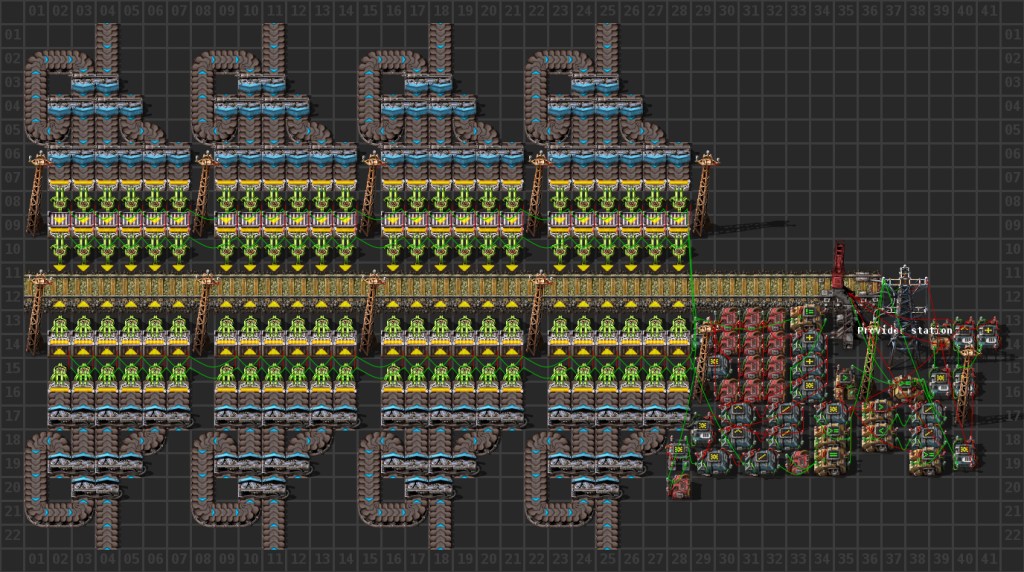Open the upper "^" arithmetic combinator
This screenshot has width=1024, height=572.
(x=737, y=411)
